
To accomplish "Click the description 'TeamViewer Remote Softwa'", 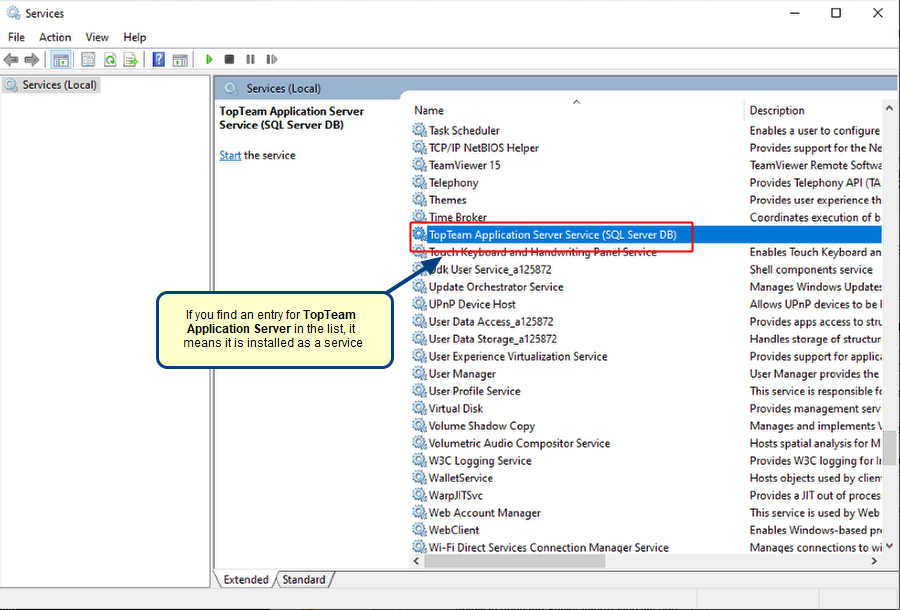I will (815, 165).
